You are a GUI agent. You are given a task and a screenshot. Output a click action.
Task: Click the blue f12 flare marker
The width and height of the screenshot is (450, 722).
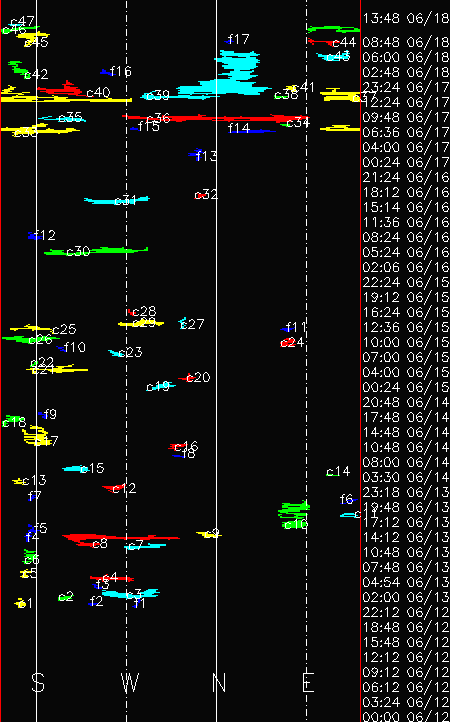(x=35, y=236)
